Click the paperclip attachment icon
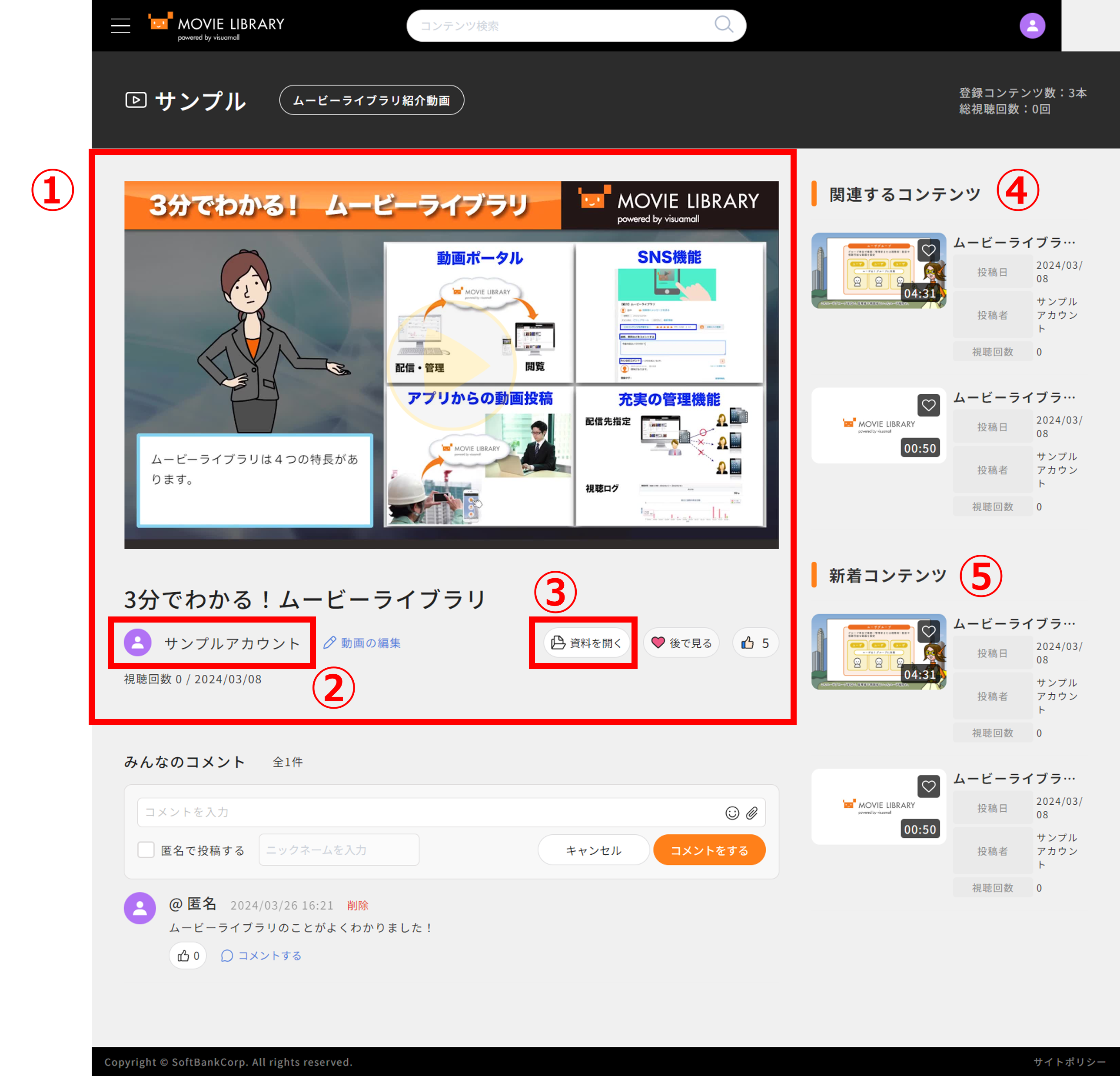Image resolution: width=1120 pixels, height=1076 pixels. coord(752,813)
